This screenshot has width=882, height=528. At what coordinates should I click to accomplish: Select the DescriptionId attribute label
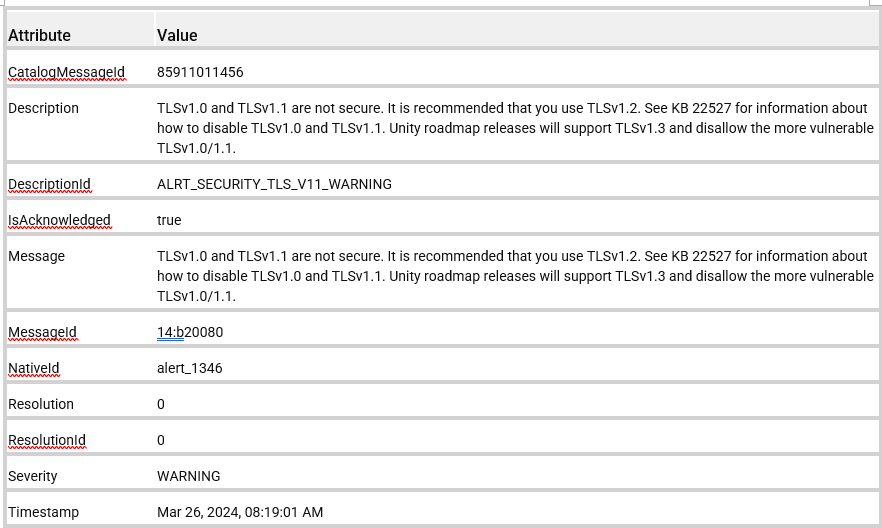tap(49, 184)
